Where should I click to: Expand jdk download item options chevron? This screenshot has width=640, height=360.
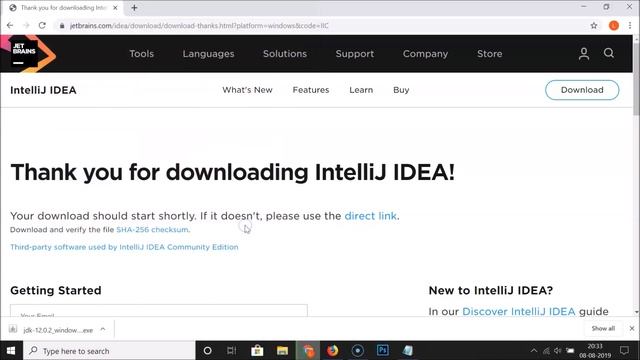(x=103, y=329)
